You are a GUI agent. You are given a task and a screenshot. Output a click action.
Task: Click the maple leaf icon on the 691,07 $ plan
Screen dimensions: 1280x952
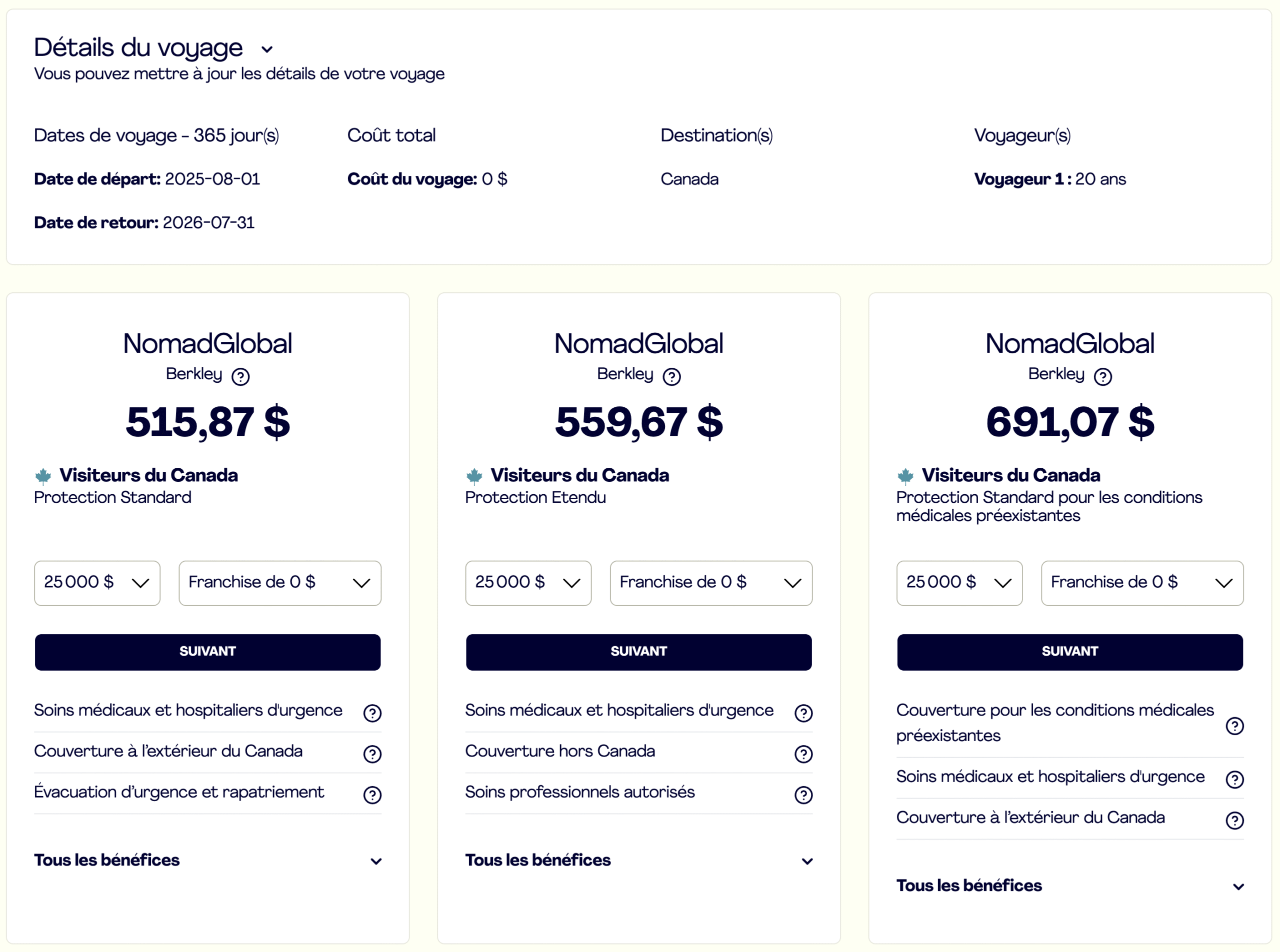(x=905, y=477)
